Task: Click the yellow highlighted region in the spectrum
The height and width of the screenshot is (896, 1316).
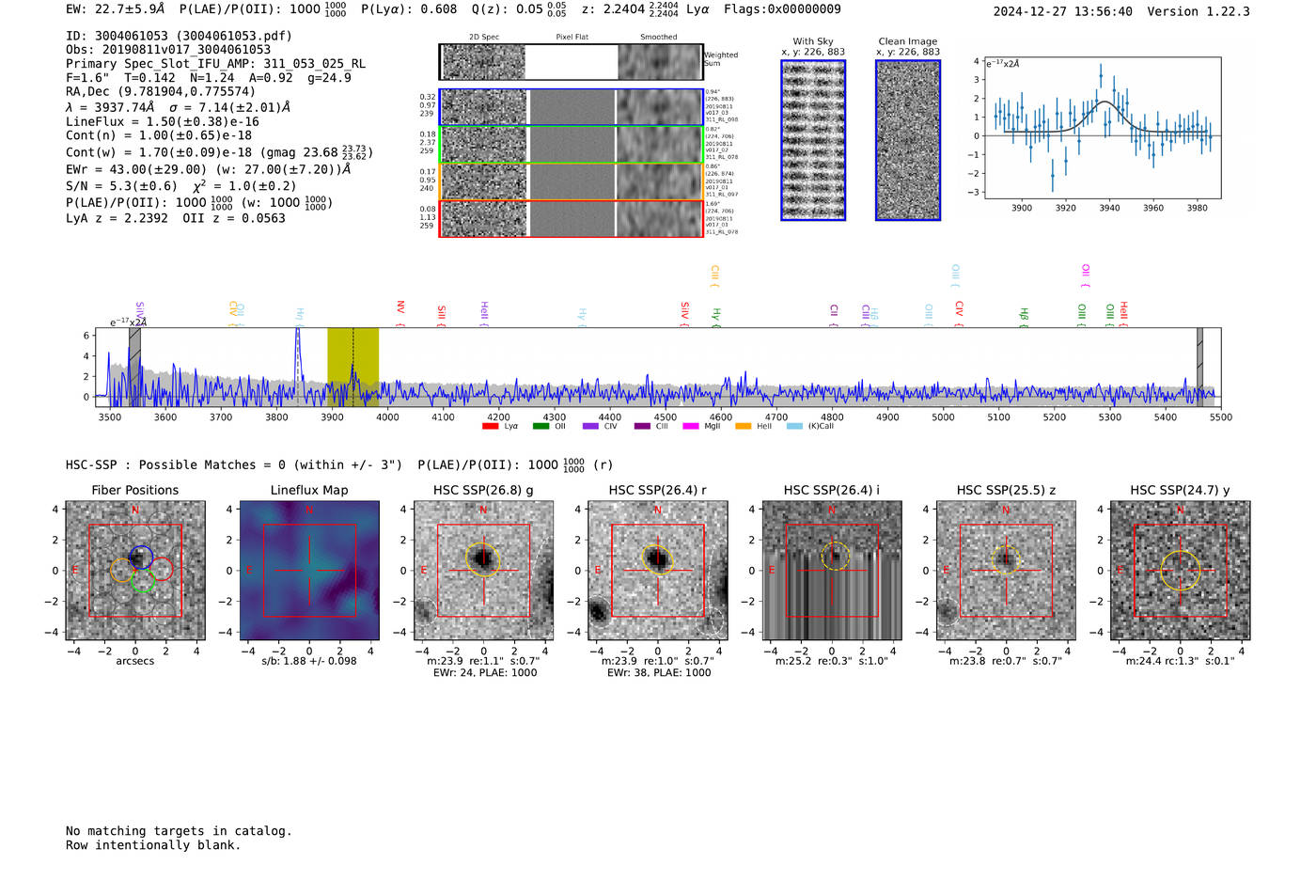Action: pyautogui.click(x=352, y=367)
